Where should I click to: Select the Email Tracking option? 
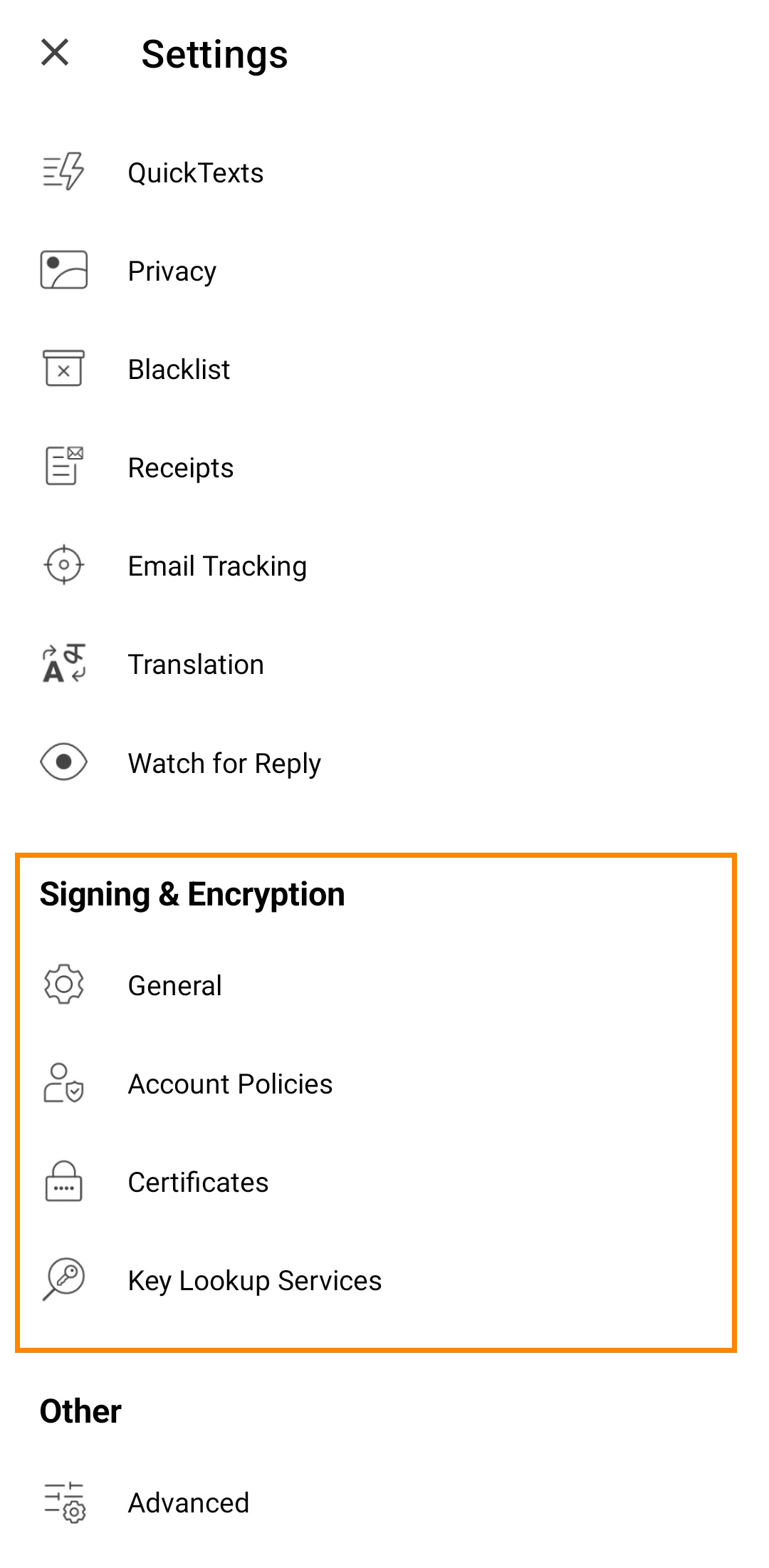(384, 566)
